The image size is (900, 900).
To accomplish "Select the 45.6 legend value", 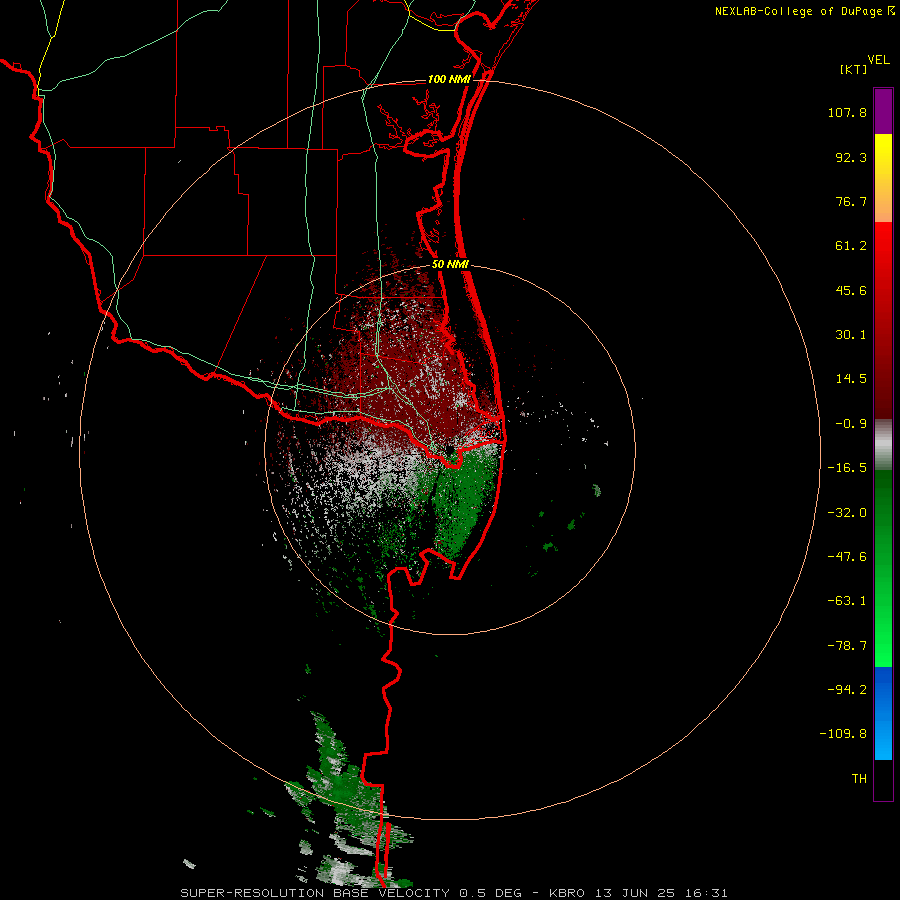I will pos(851,290).
